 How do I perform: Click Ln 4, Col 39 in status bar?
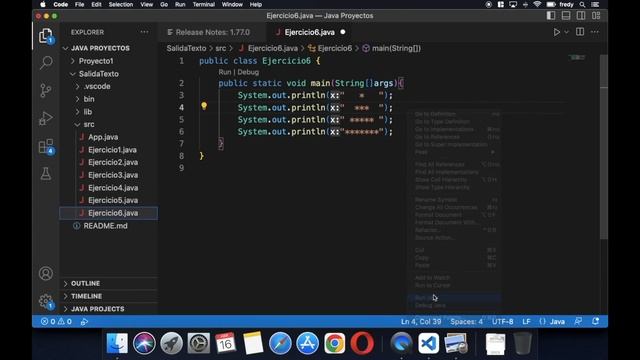click(421, 322)
